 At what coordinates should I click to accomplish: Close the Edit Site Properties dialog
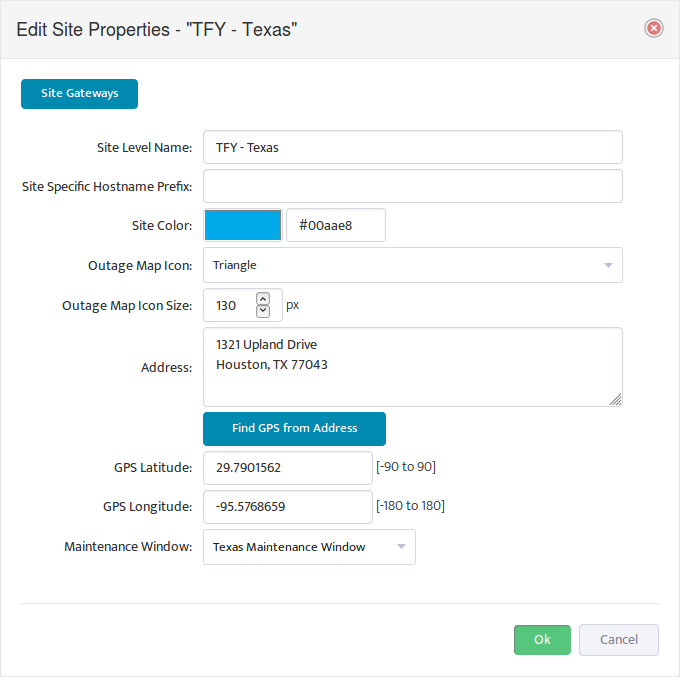tap(654, 29)
